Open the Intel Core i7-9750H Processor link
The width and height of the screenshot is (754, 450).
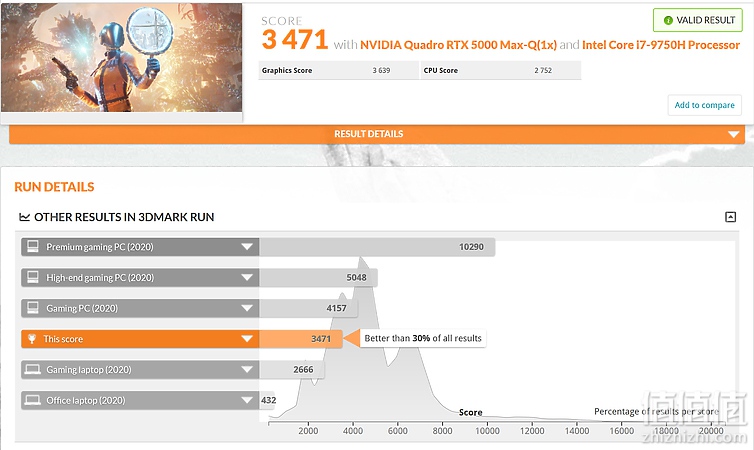click(x=661, y=45)
